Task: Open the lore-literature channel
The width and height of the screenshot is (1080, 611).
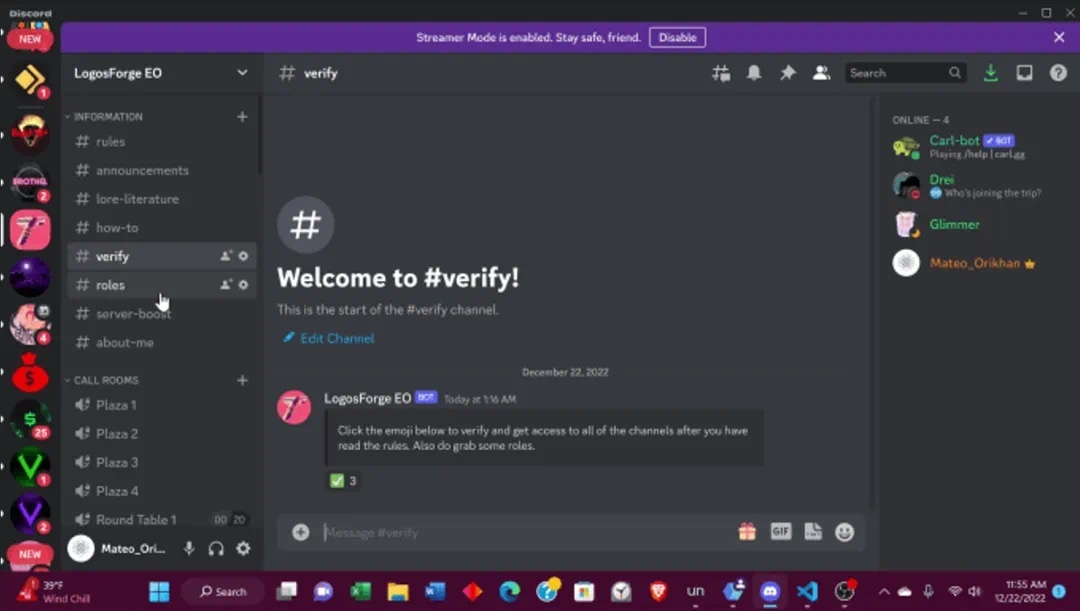Action: click(162, 199)
